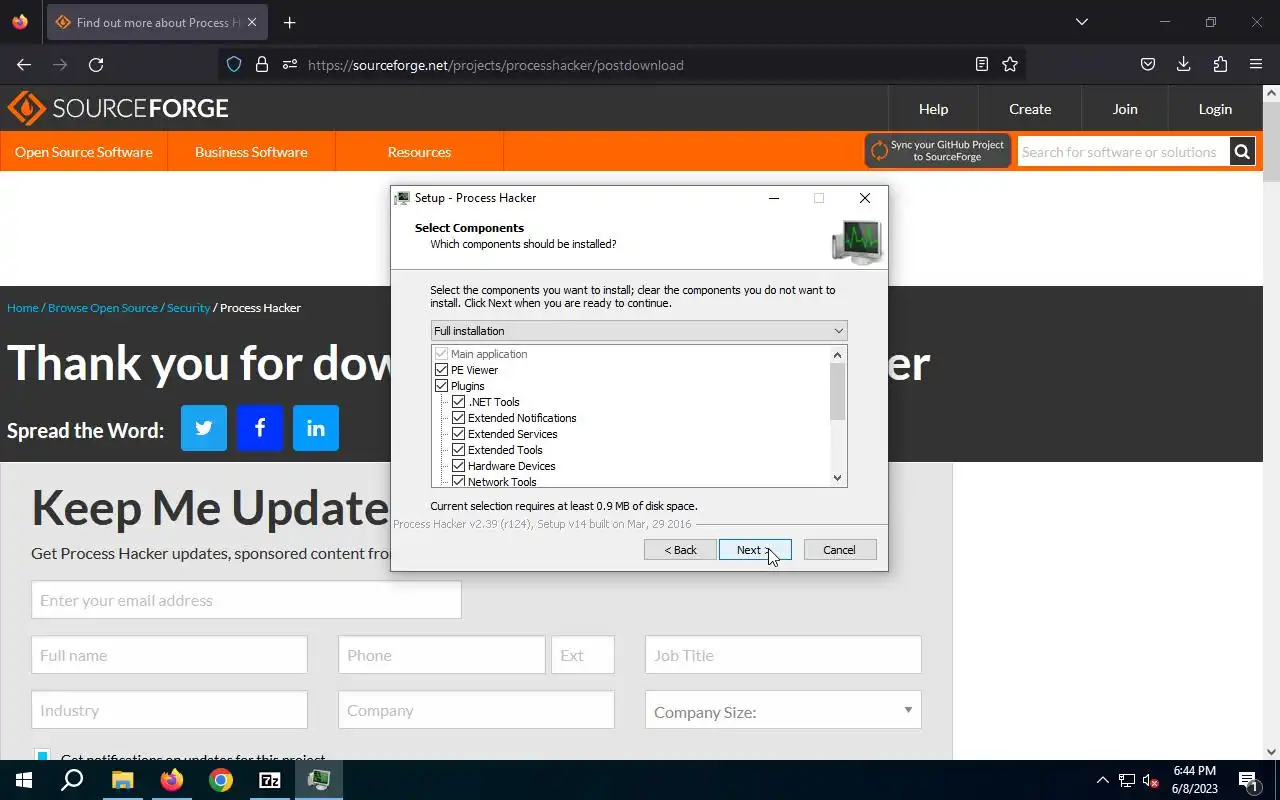Reload the page in Firefox
The height and width of the screenshot is (800, 1280).
coord(96,65)
